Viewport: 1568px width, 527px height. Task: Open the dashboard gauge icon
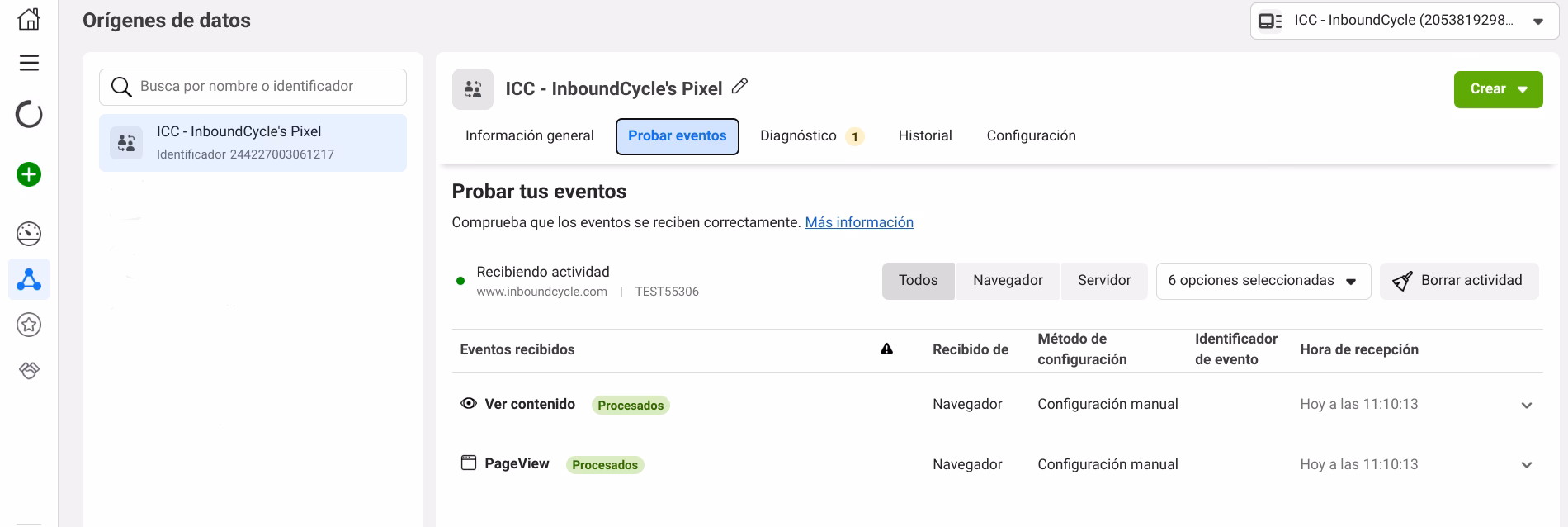tap(29, 234)
